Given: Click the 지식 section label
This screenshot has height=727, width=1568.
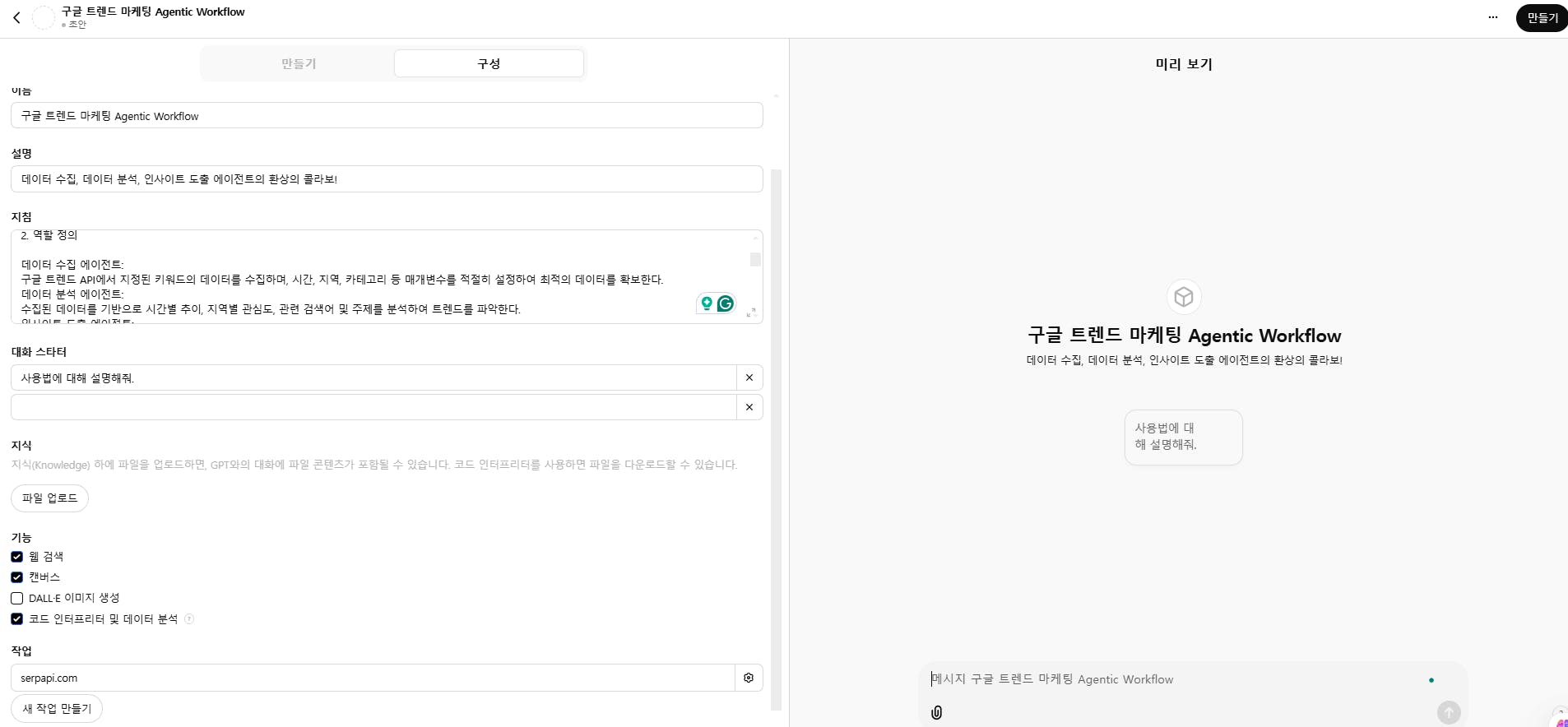Looking at the screenshot, I should click(x=21, y=446).
